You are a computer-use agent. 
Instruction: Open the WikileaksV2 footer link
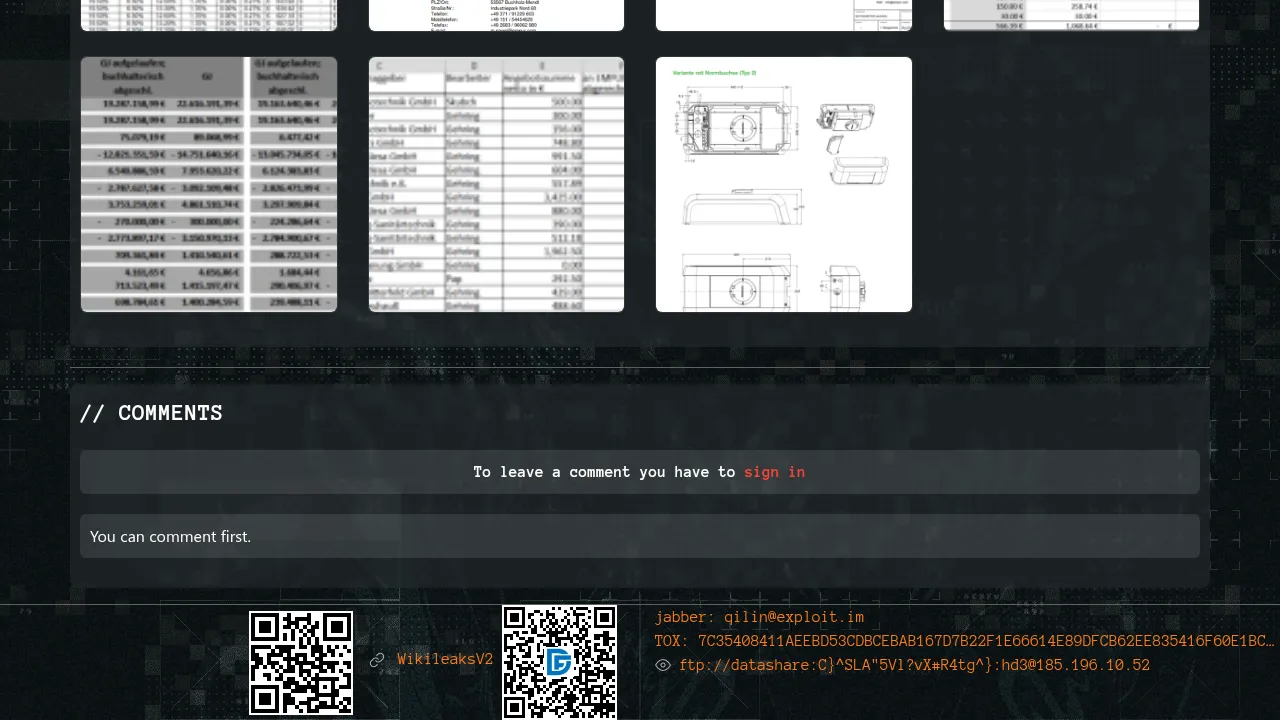(445, 660)
